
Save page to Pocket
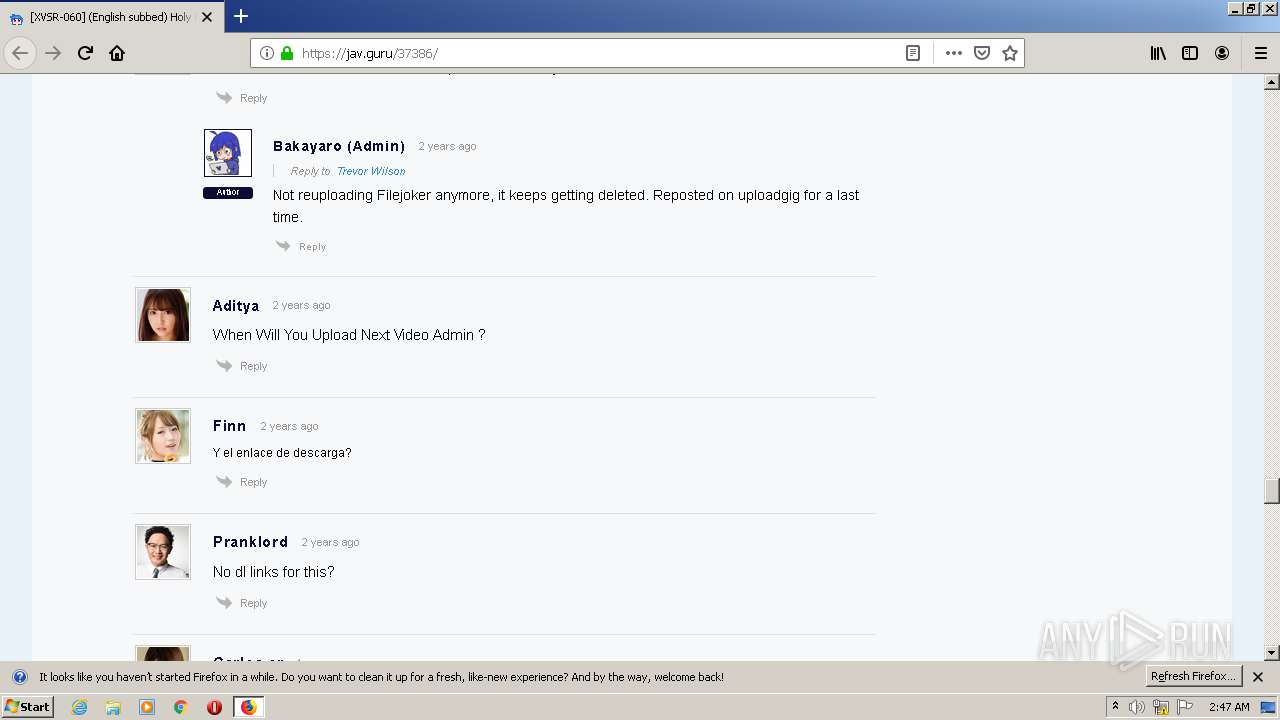coord(982,53)
